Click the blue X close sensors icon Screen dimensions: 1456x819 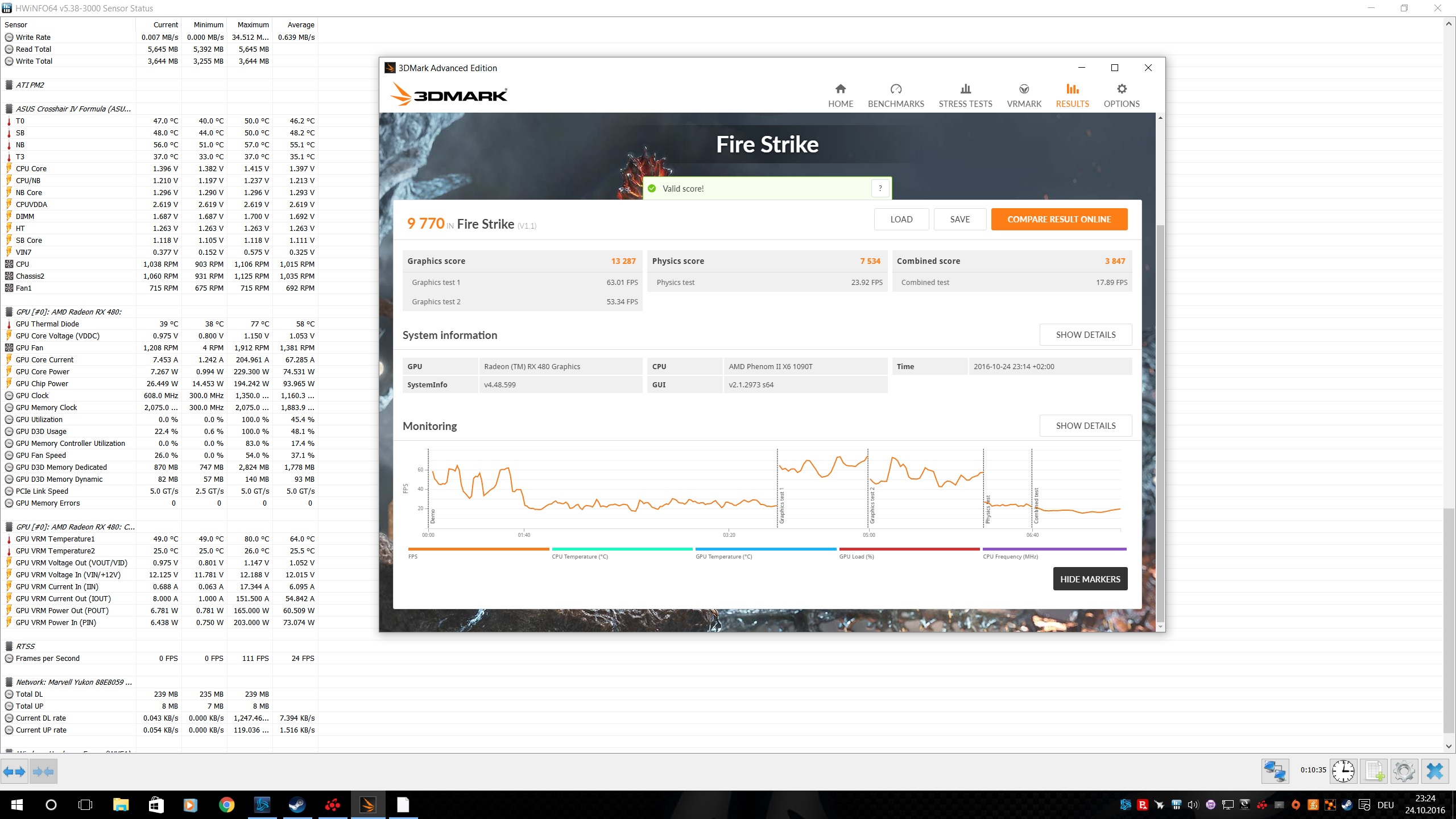[1435, 771]
